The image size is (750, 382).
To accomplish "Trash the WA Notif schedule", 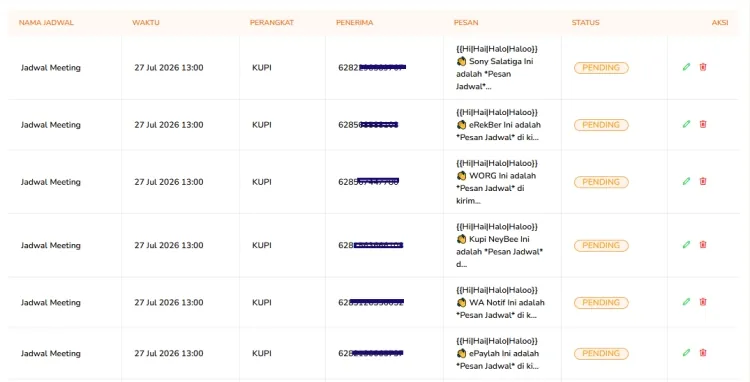I will (x=703, y=302).
